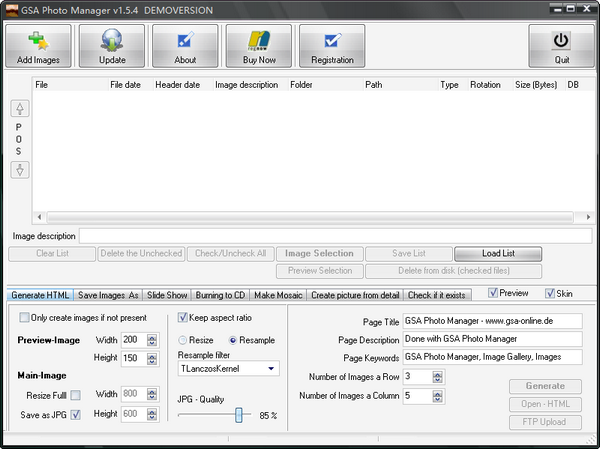Image resolution: width=600 pixels, height=449 pixels.
Task: Open the About dialog icon
Action: (185, 42)
